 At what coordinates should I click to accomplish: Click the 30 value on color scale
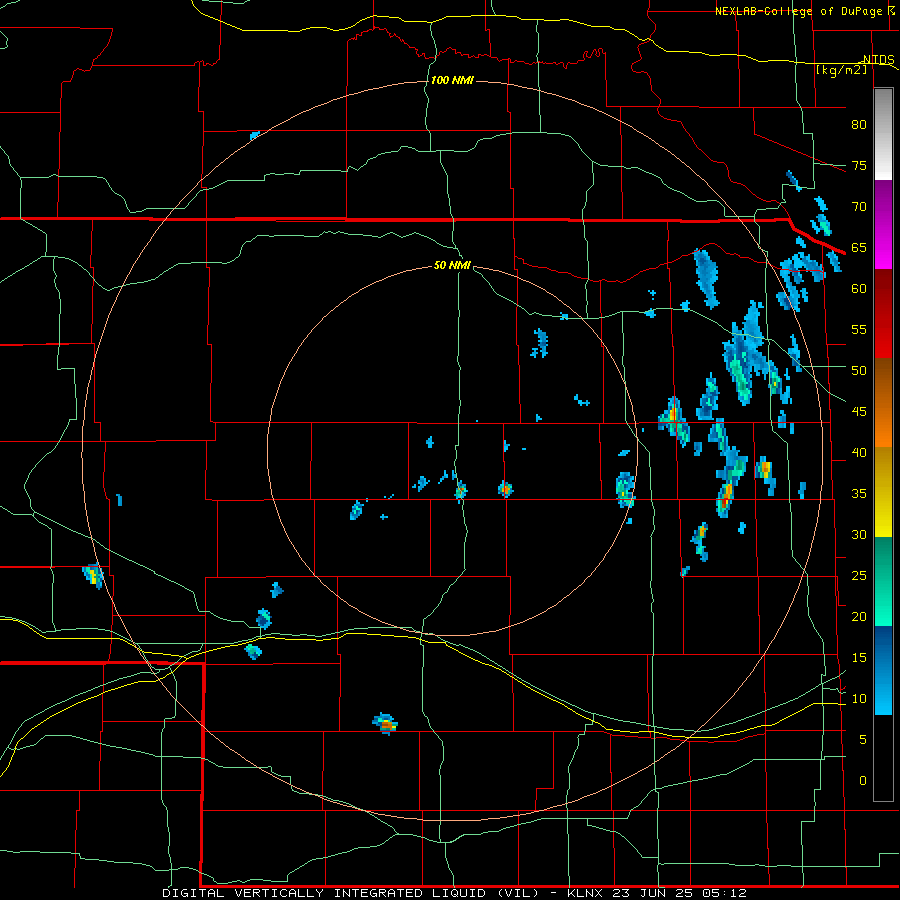pyautogui.click(x=859, y=534)
